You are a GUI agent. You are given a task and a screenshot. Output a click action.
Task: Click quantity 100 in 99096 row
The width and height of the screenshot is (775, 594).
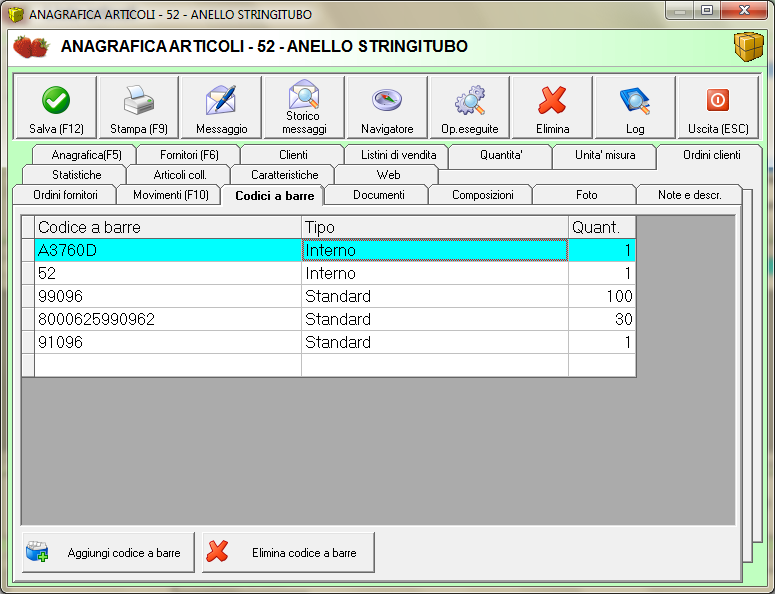click(602, 296)
